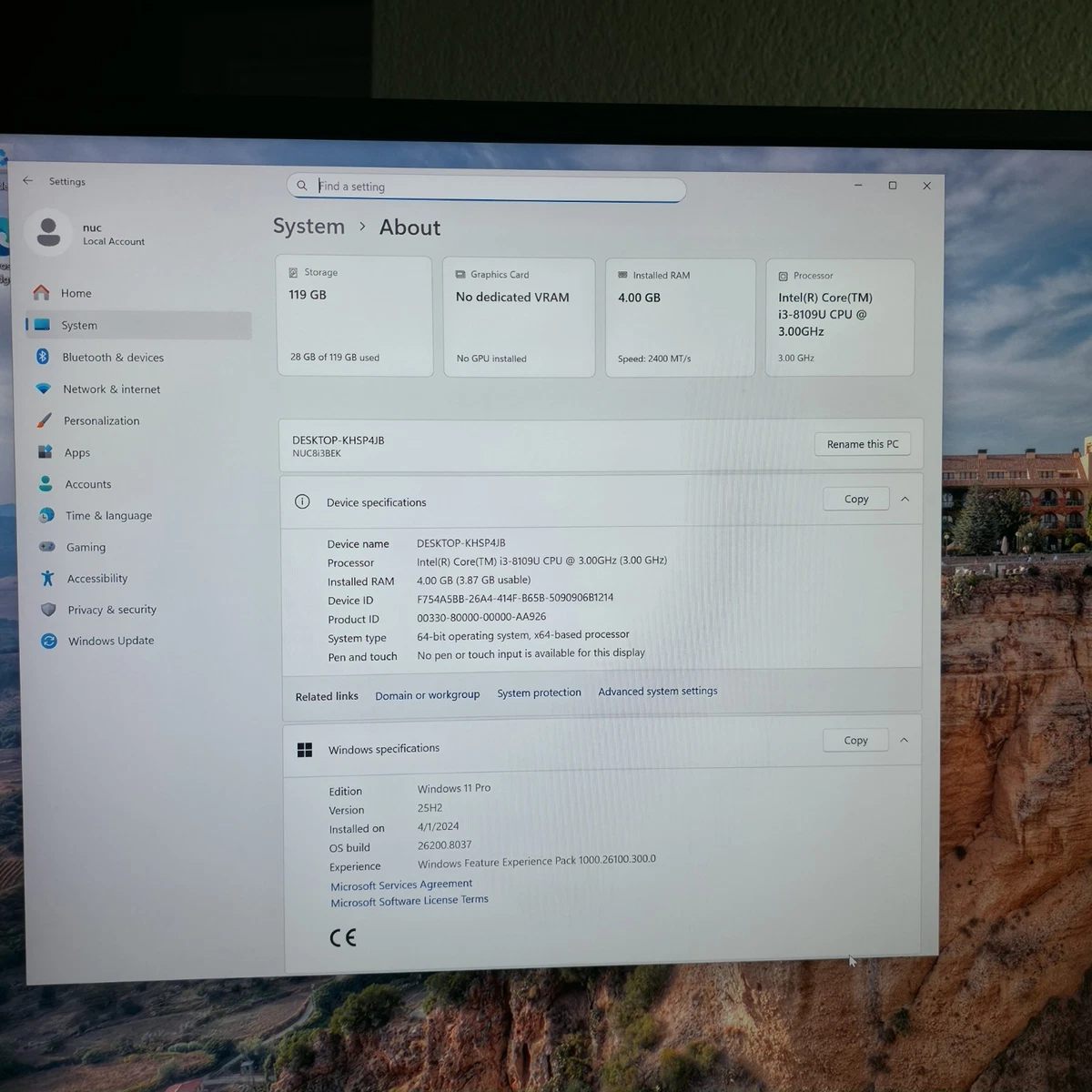This screenshot has height=1092, width=1092.
Task: Open Microsoft Services Agreement link
Action: pos(401,885)
